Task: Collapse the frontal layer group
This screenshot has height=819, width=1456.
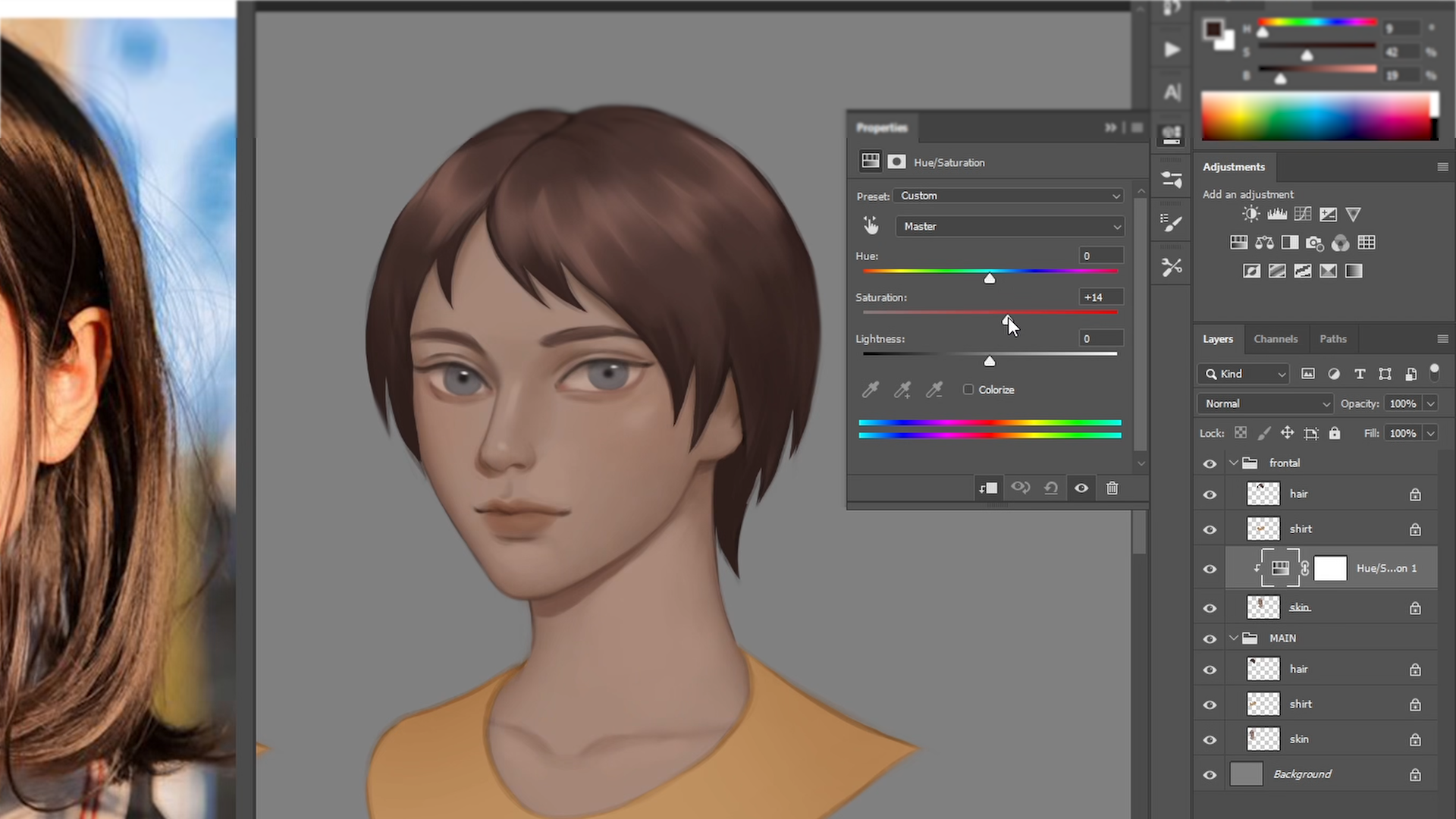Action: (x=1234, y=463)
